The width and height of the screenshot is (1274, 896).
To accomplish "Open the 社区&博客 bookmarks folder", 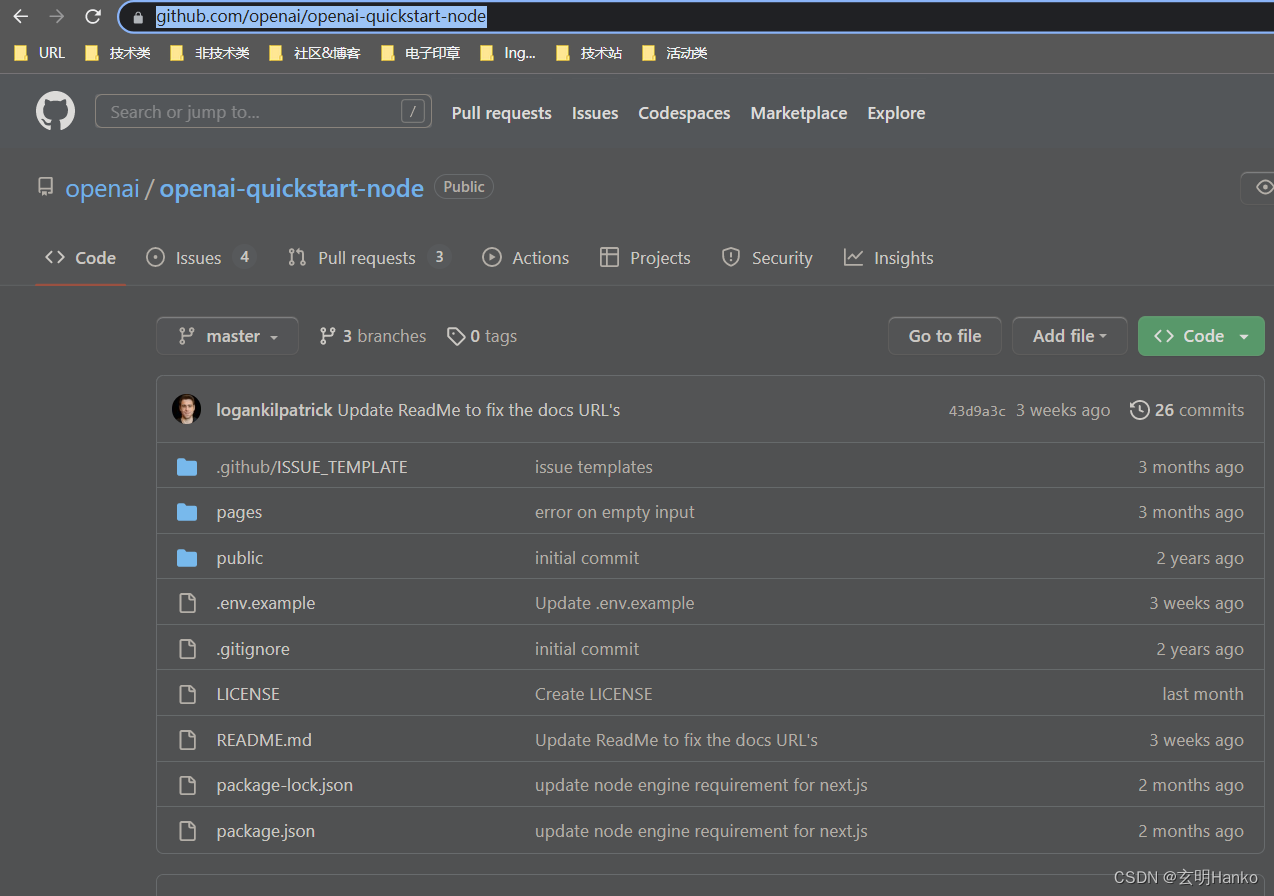I will 315,53.
